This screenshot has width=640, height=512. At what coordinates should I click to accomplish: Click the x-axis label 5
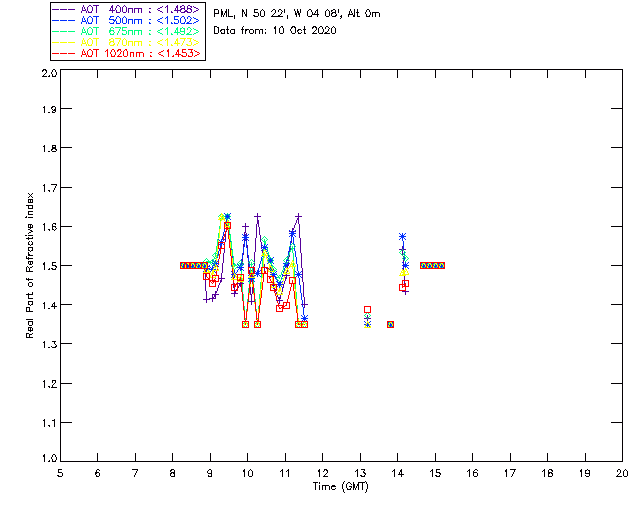point(60,473)
